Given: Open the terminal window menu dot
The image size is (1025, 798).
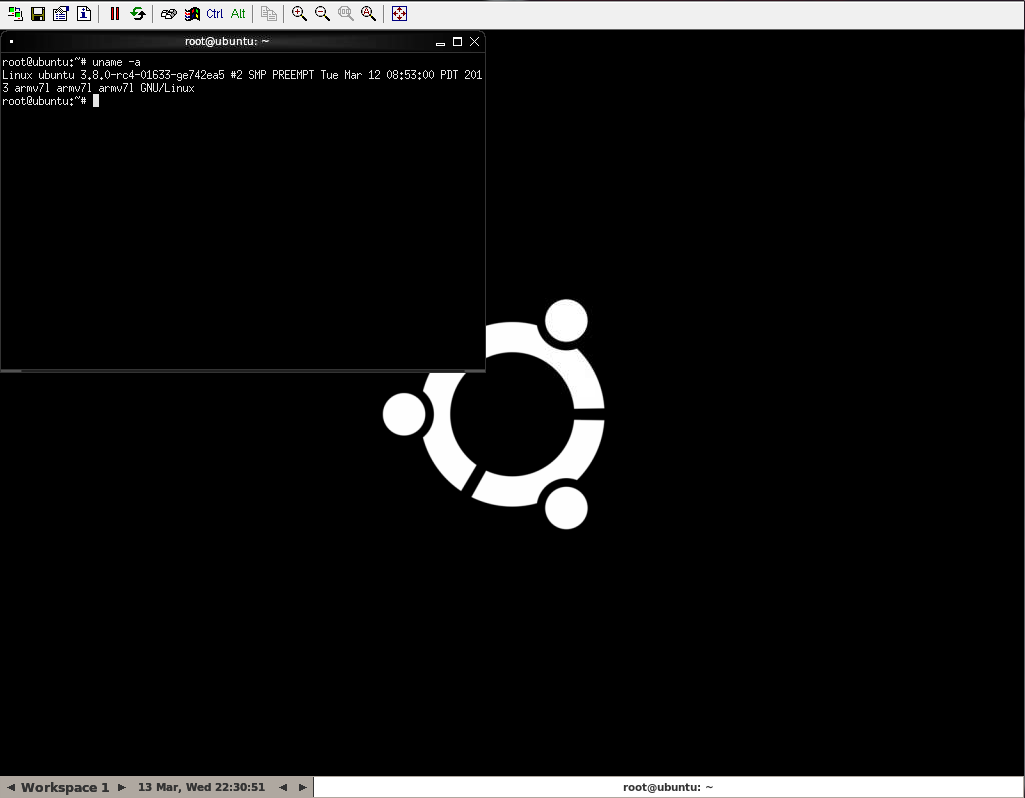Looking at the screenshot, I should point(12,42).
